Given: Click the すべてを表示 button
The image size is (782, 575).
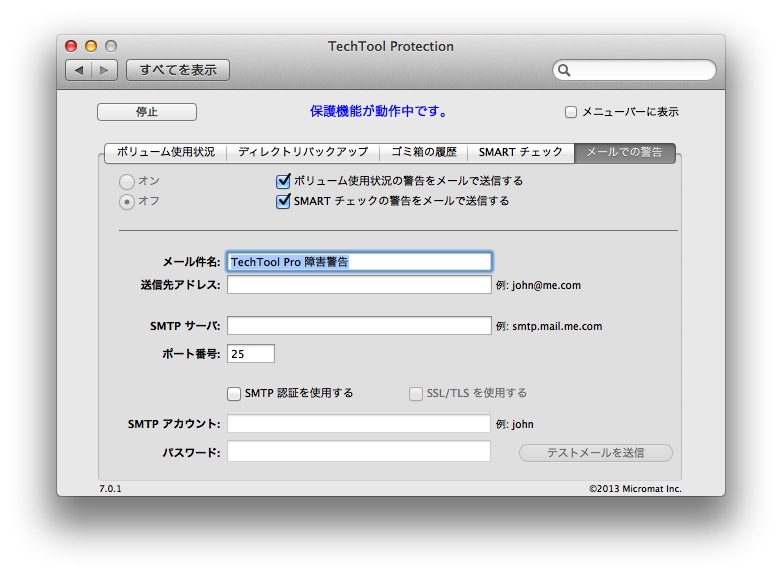Looking at the screenshot, I should click(x=178, y=70).
